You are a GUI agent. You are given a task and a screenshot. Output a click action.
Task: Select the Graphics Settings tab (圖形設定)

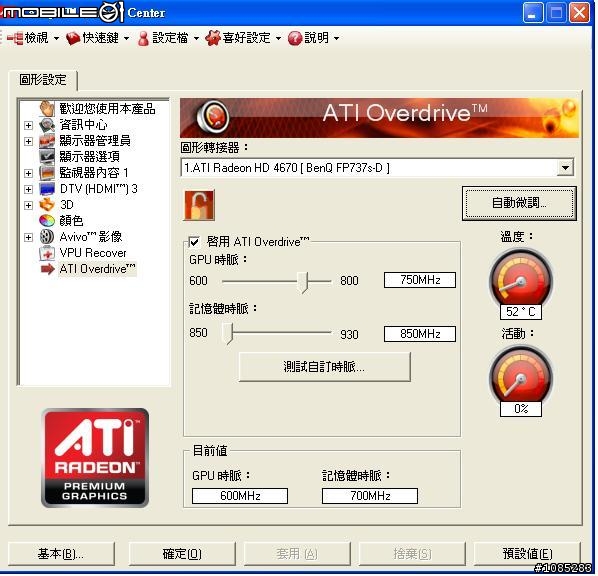pos(43,80)
